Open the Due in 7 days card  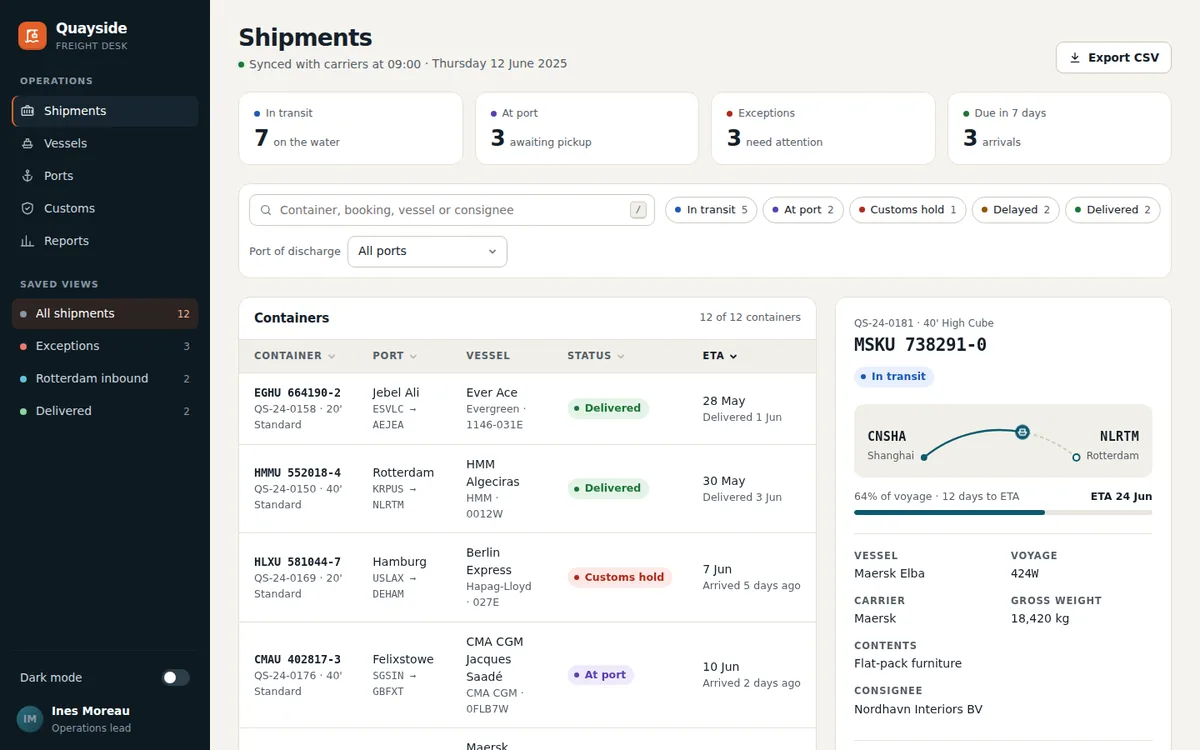[x=1059, y=128]
